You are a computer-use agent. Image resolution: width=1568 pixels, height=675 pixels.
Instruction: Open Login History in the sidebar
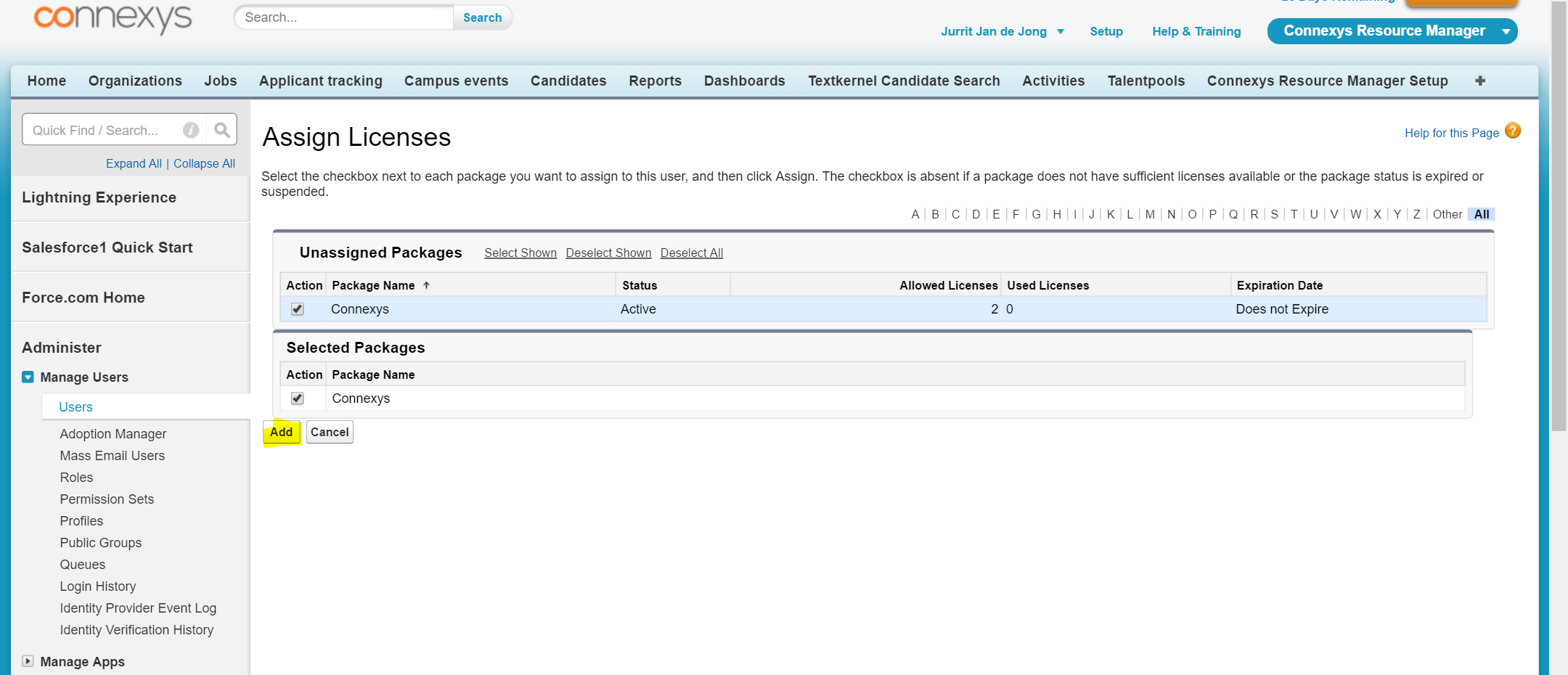click(x=98, y=586)
